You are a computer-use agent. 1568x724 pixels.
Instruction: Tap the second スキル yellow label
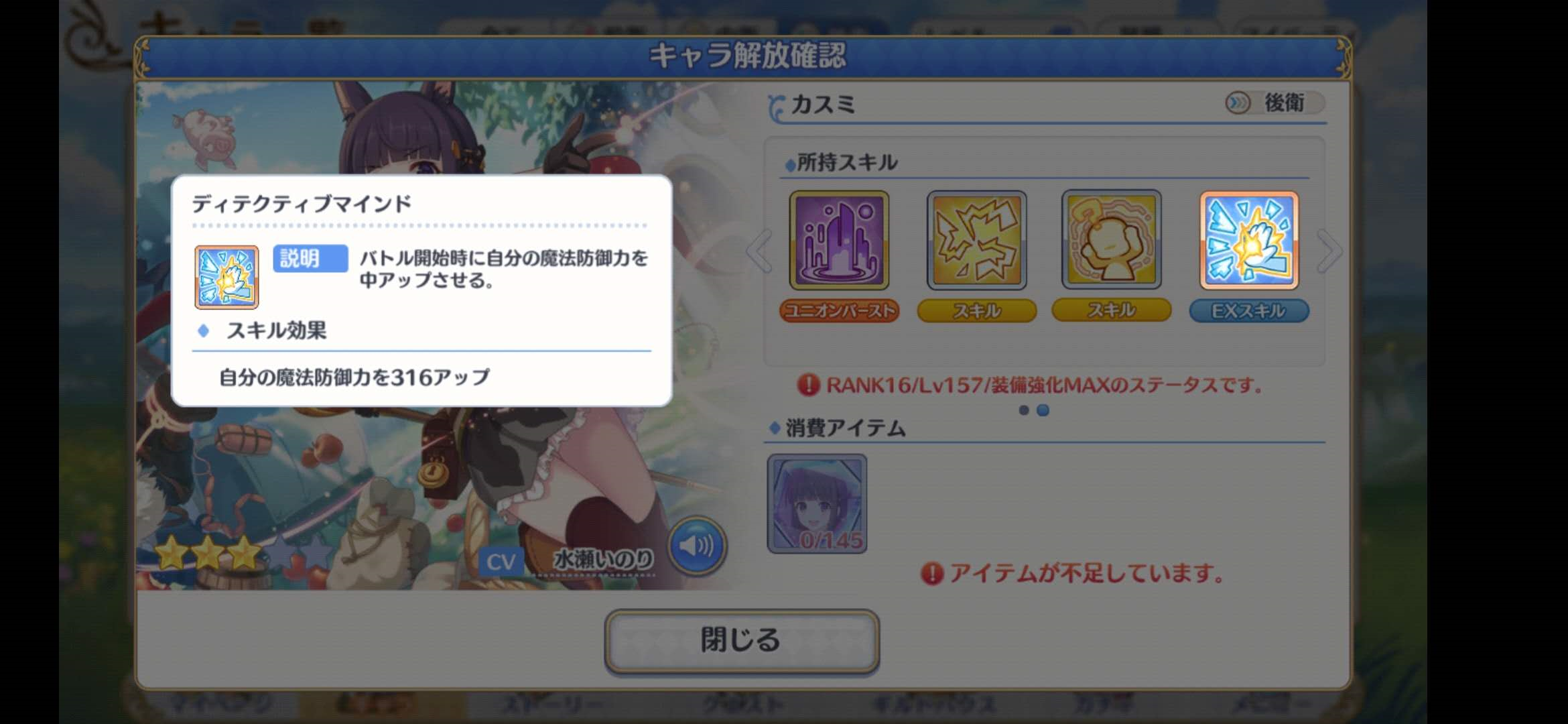(1112, 310)
